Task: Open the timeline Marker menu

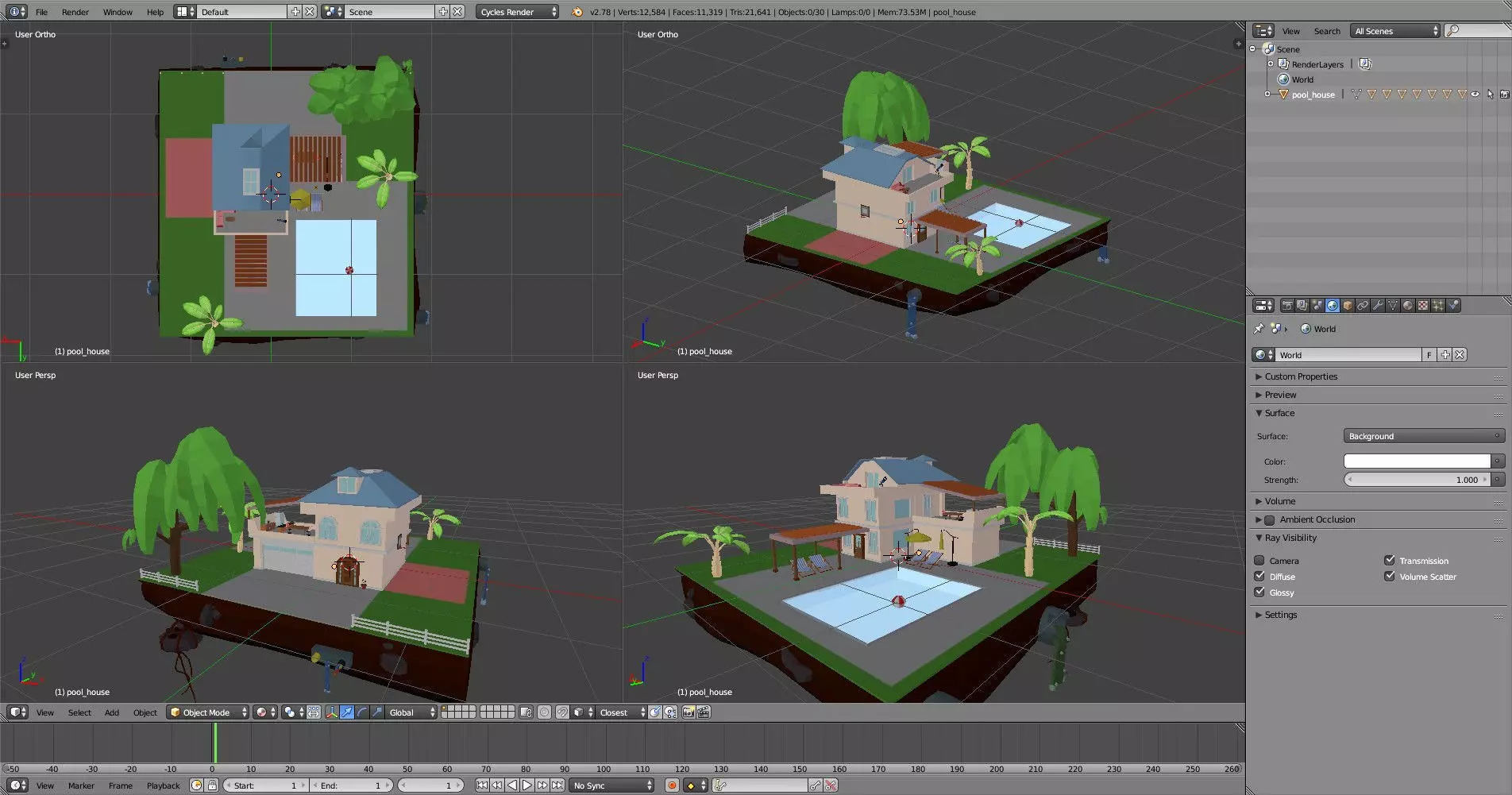Action: [81, 785]
